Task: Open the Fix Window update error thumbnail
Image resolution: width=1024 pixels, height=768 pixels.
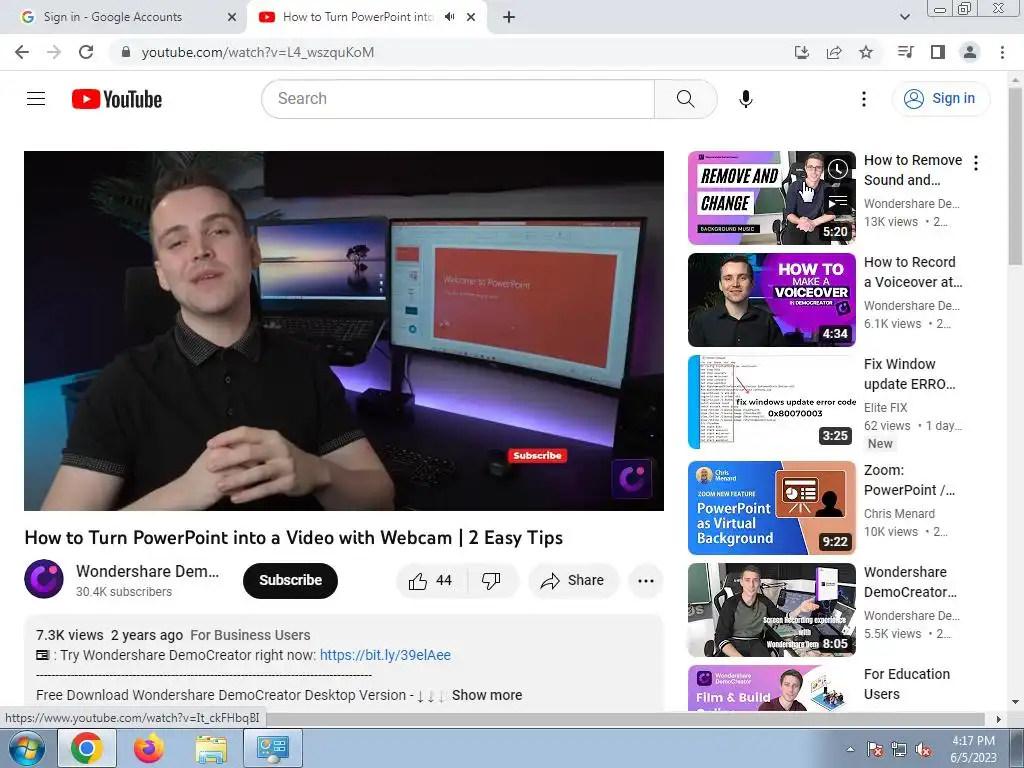Action: click(771, 402)
